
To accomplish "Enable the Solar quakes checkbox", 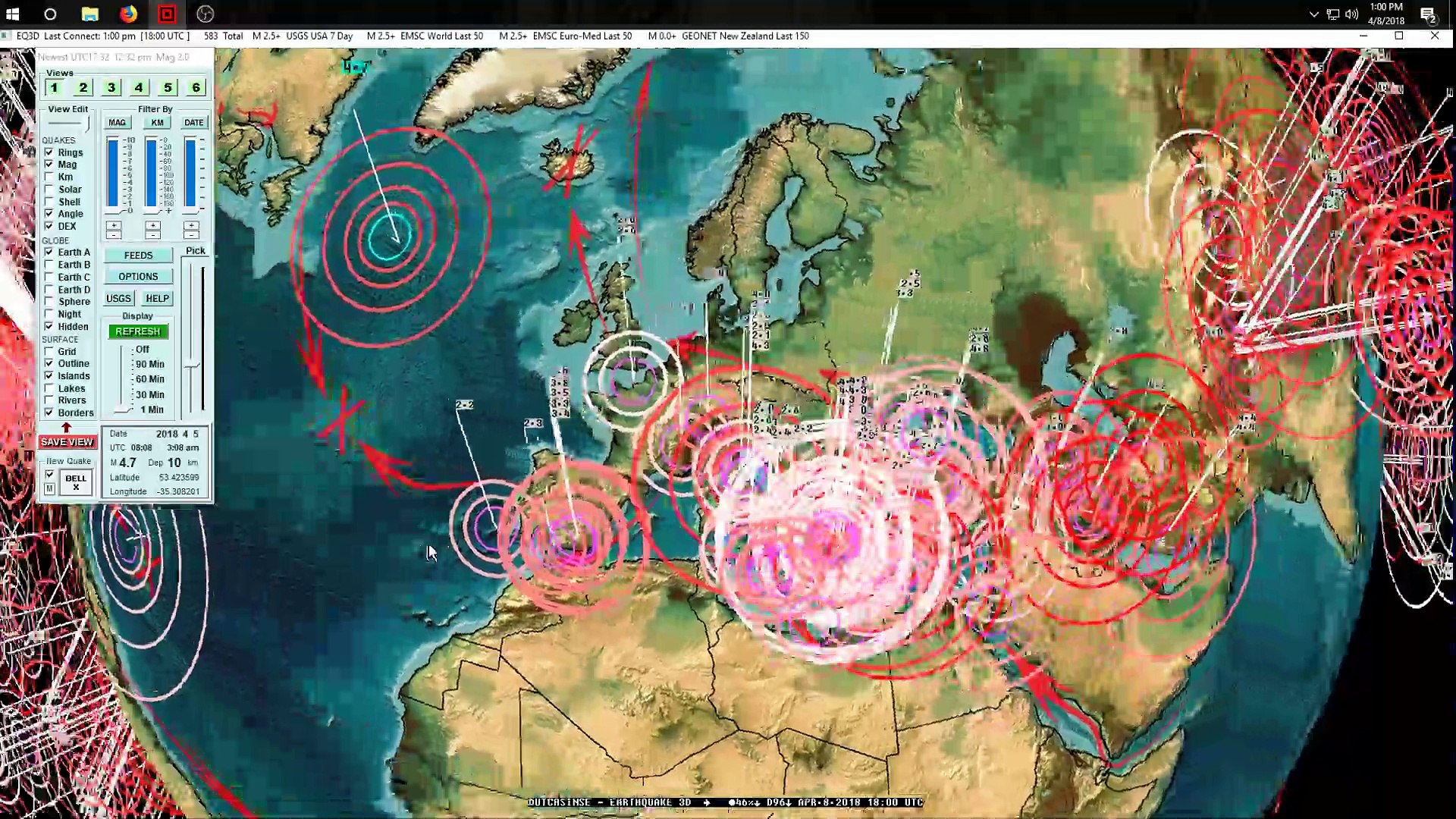I will coord(49,190).
